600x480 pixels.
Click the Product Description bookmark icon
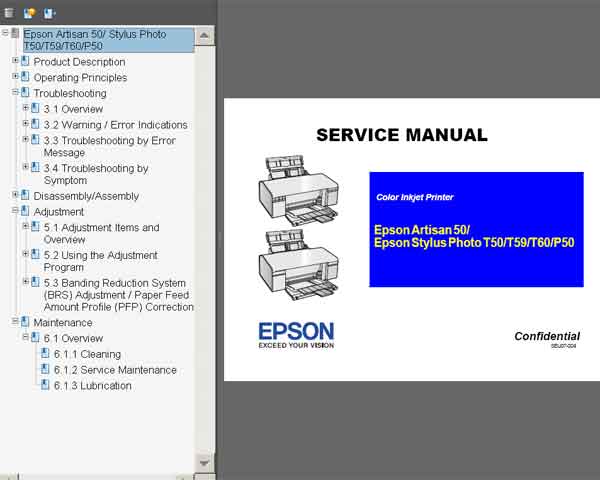pos(25,61)
